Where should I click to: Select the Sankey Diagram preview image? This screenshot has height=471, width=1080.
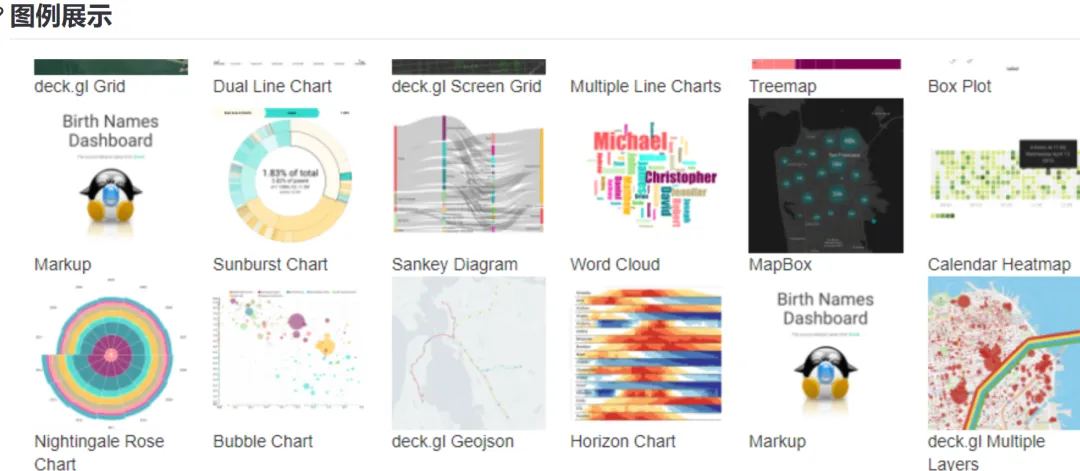468,176
